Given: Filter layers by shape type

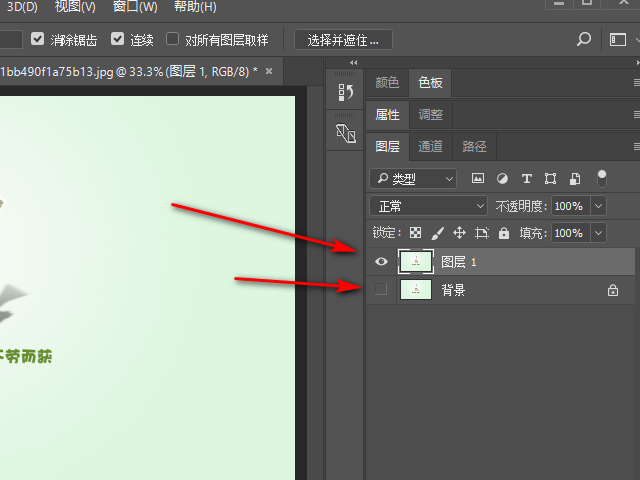Looking at the screenshot, I should (550, 178).
